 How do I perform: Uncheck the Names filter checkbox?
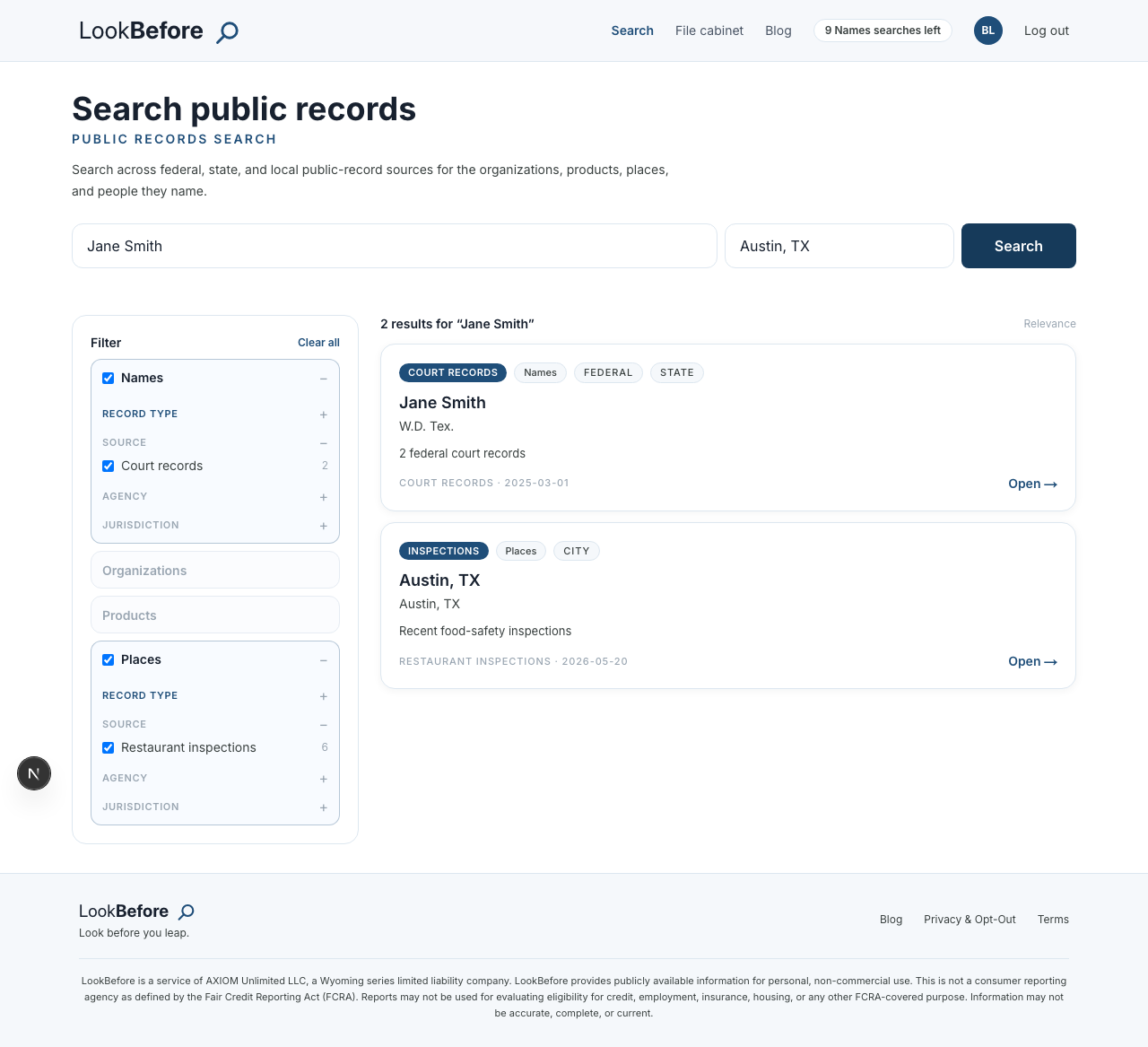point(109,379)
